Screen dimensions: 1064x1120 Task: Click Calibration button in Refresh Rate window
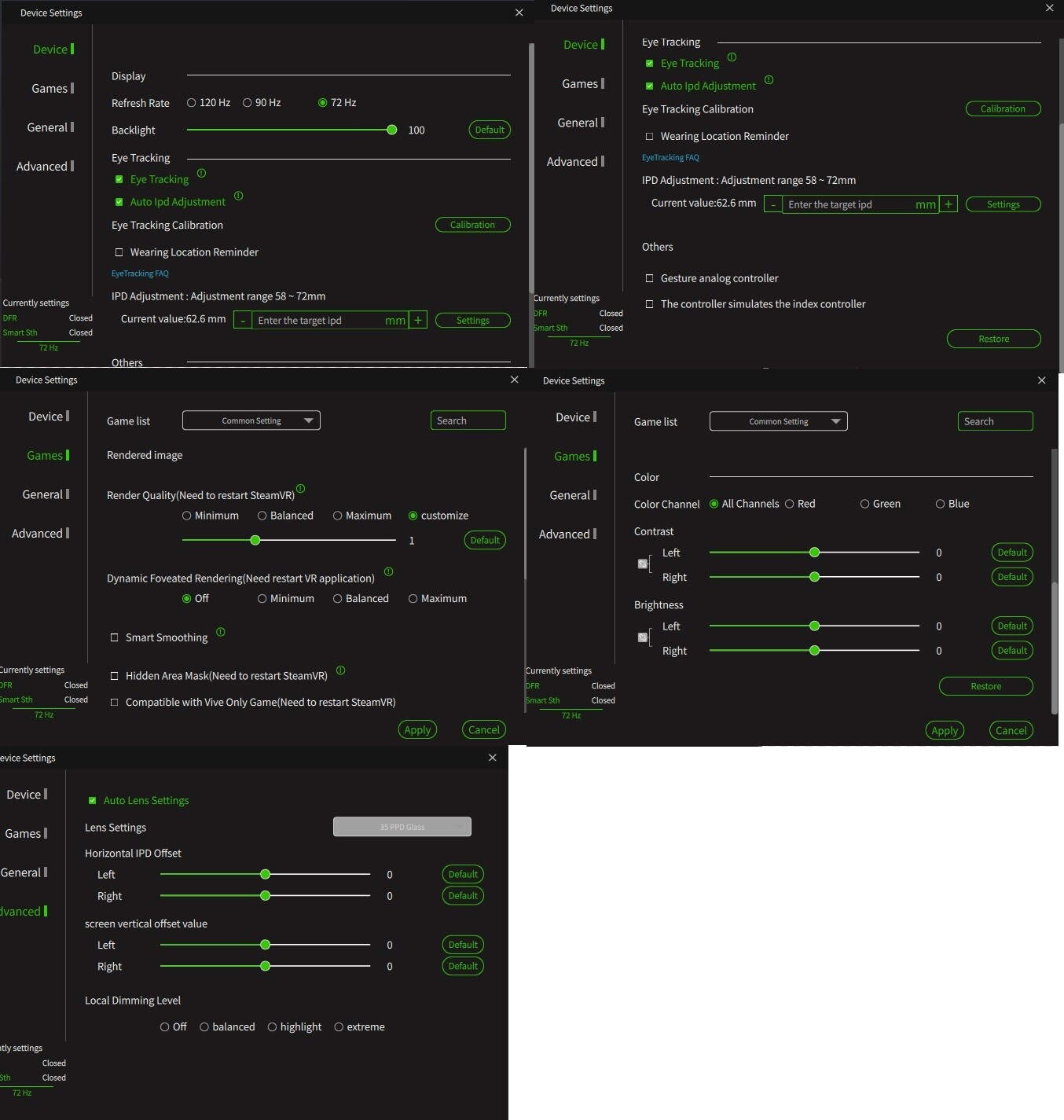click(x=473, y=225)
